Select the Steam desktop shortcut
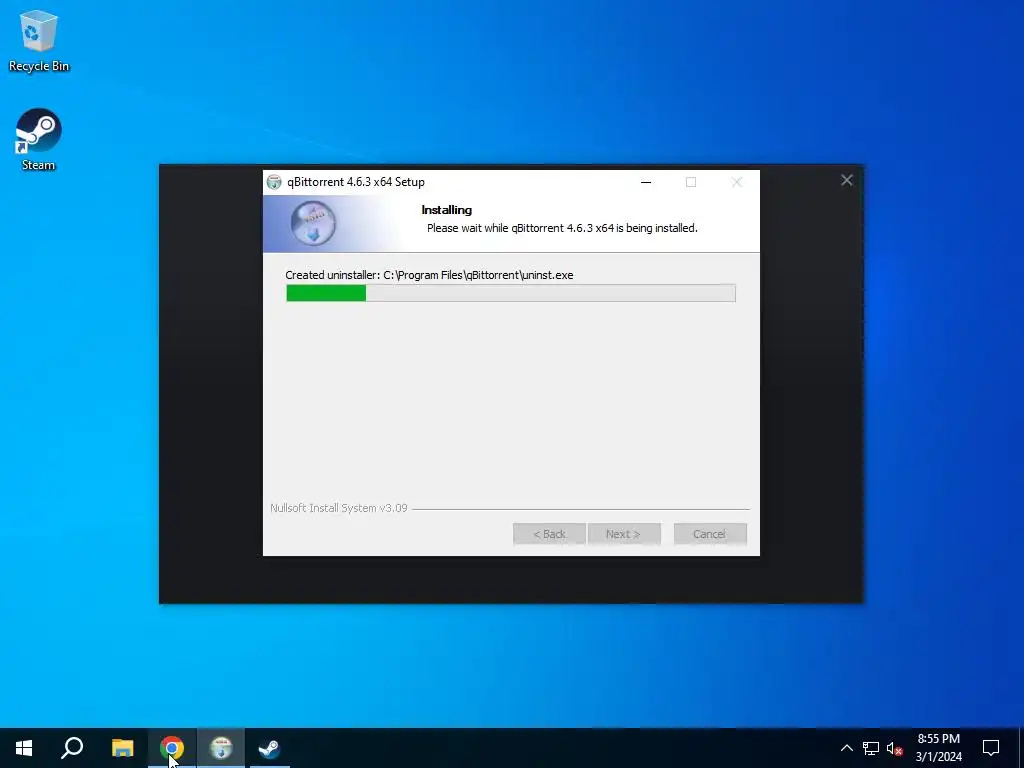The image size is (1024, 768). pos(39,139)
